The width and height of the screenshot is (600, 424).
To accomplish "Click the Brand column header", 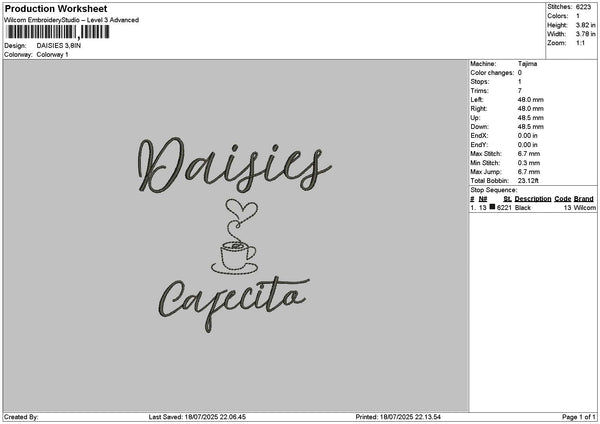I will coord(583,199).
